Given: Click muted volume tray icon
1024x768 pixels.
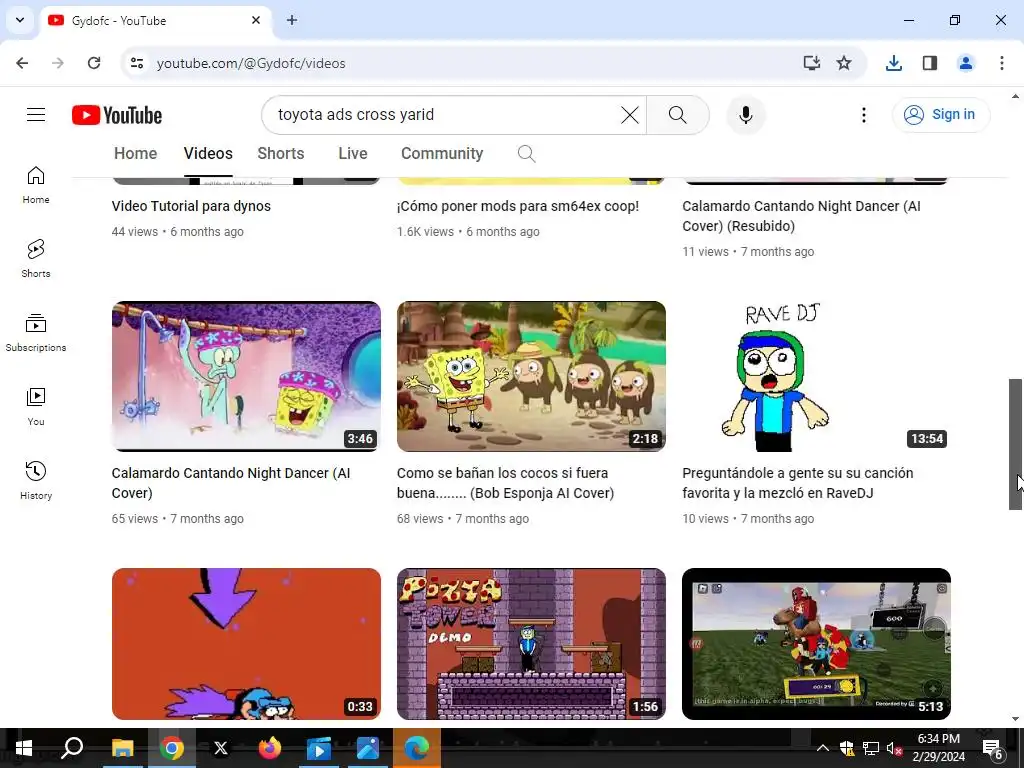Looking at the screenshot, I should point(894,748).
